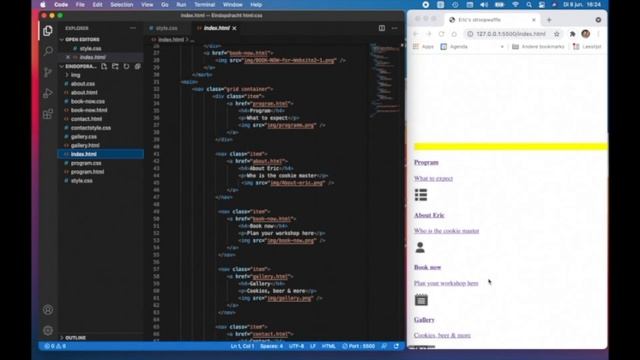This screenshot has height=360, width=640.
Task: Click the New Folder icon in explorer
Action: pos(115,66)
